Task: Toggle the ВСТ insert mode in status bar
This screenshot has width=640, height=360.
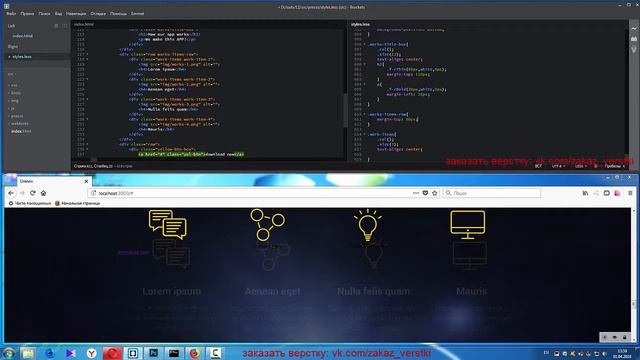Action: point(538,166)
